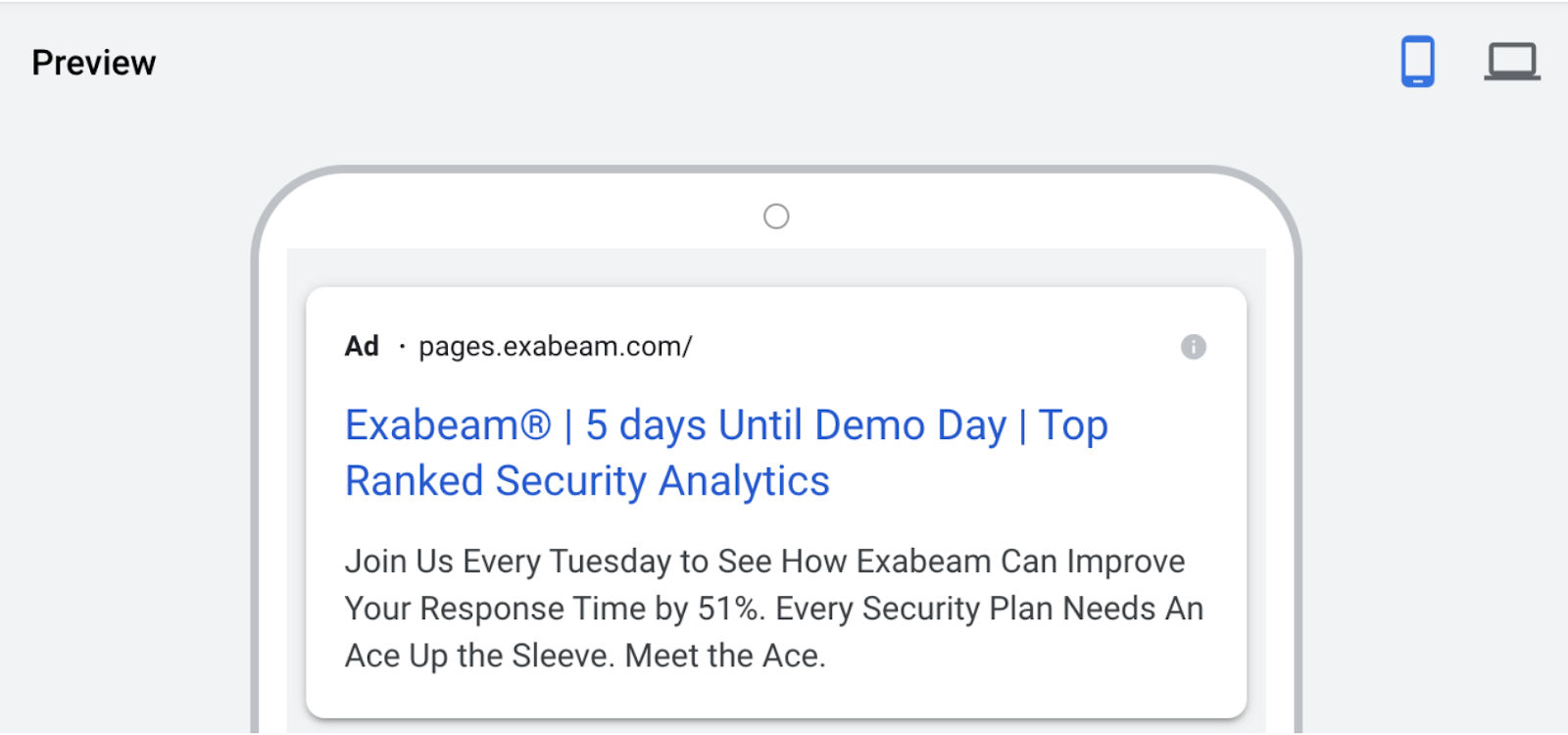Click "Every Security Plan Needs An" text
The image size is (1568, 735).
(x=990, y=609)
